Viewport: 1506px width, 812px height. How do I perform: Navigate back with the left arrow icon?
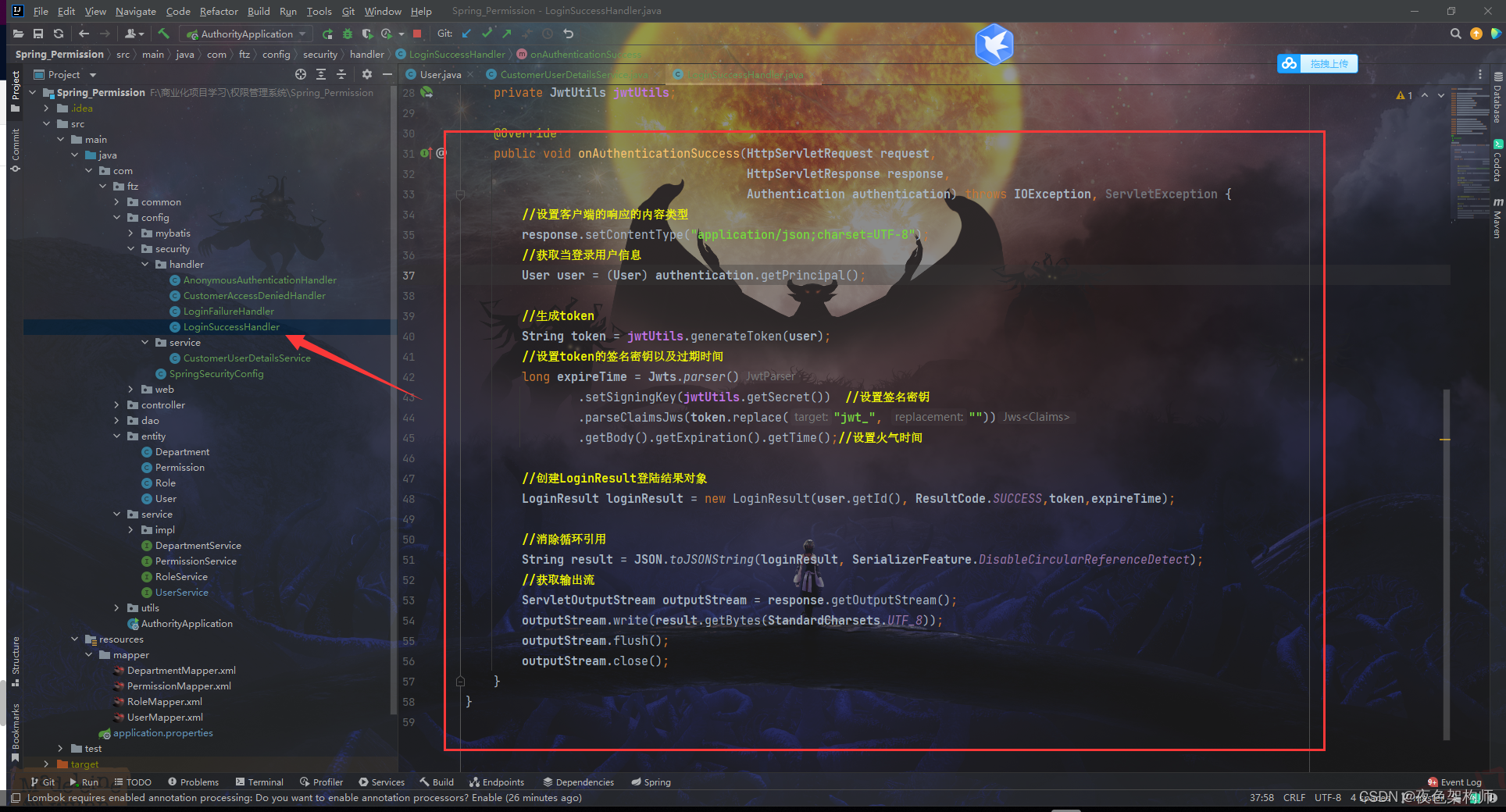click(x=84, y=34)
